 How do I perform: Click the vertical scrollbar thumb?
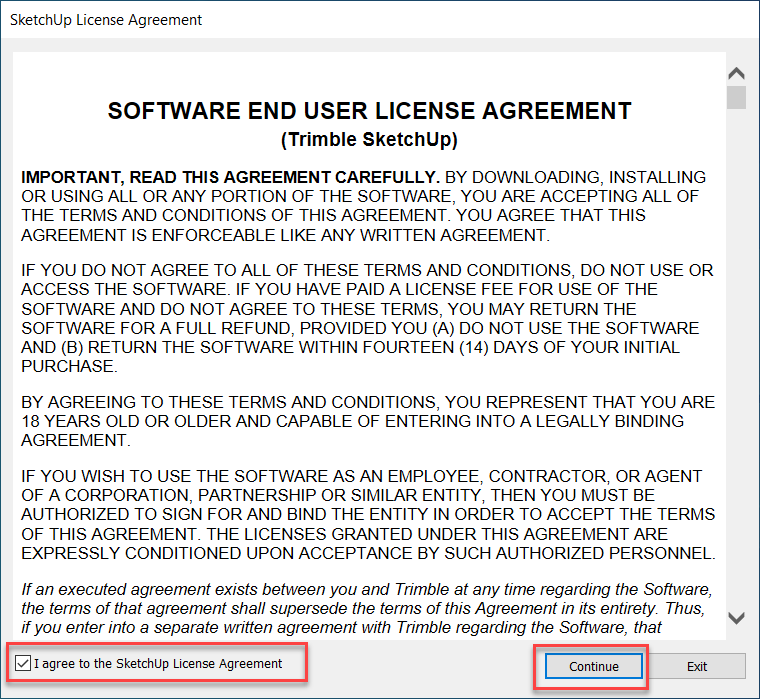click(737, 97)
